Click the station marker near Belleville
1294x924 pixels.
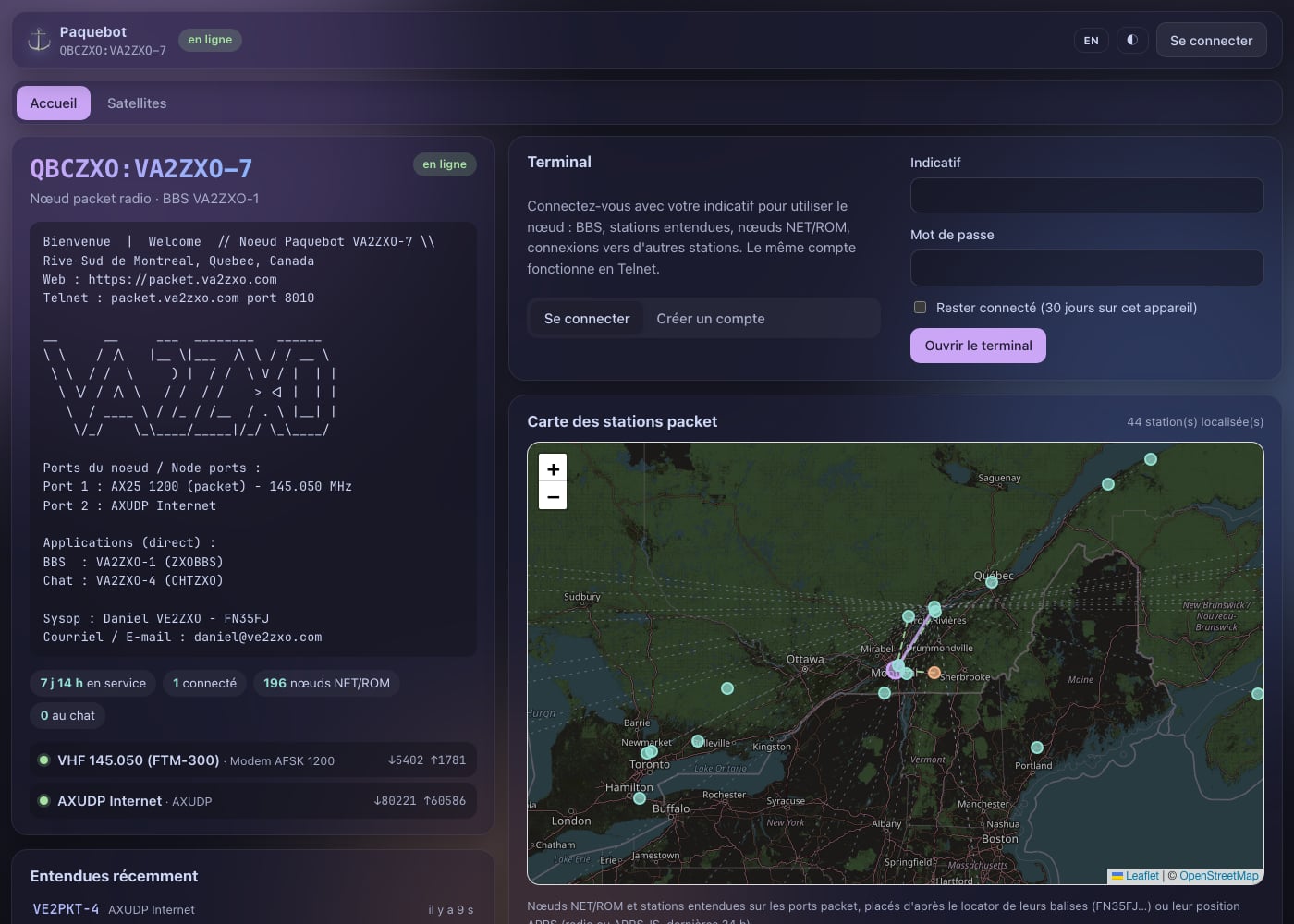(x=698, y=741)
